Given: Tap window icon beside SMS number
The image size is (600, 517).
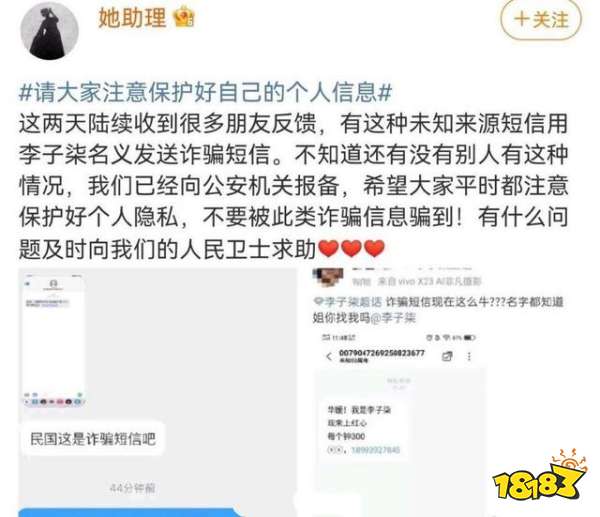Looking at the screenshot, I should (447, 357).
